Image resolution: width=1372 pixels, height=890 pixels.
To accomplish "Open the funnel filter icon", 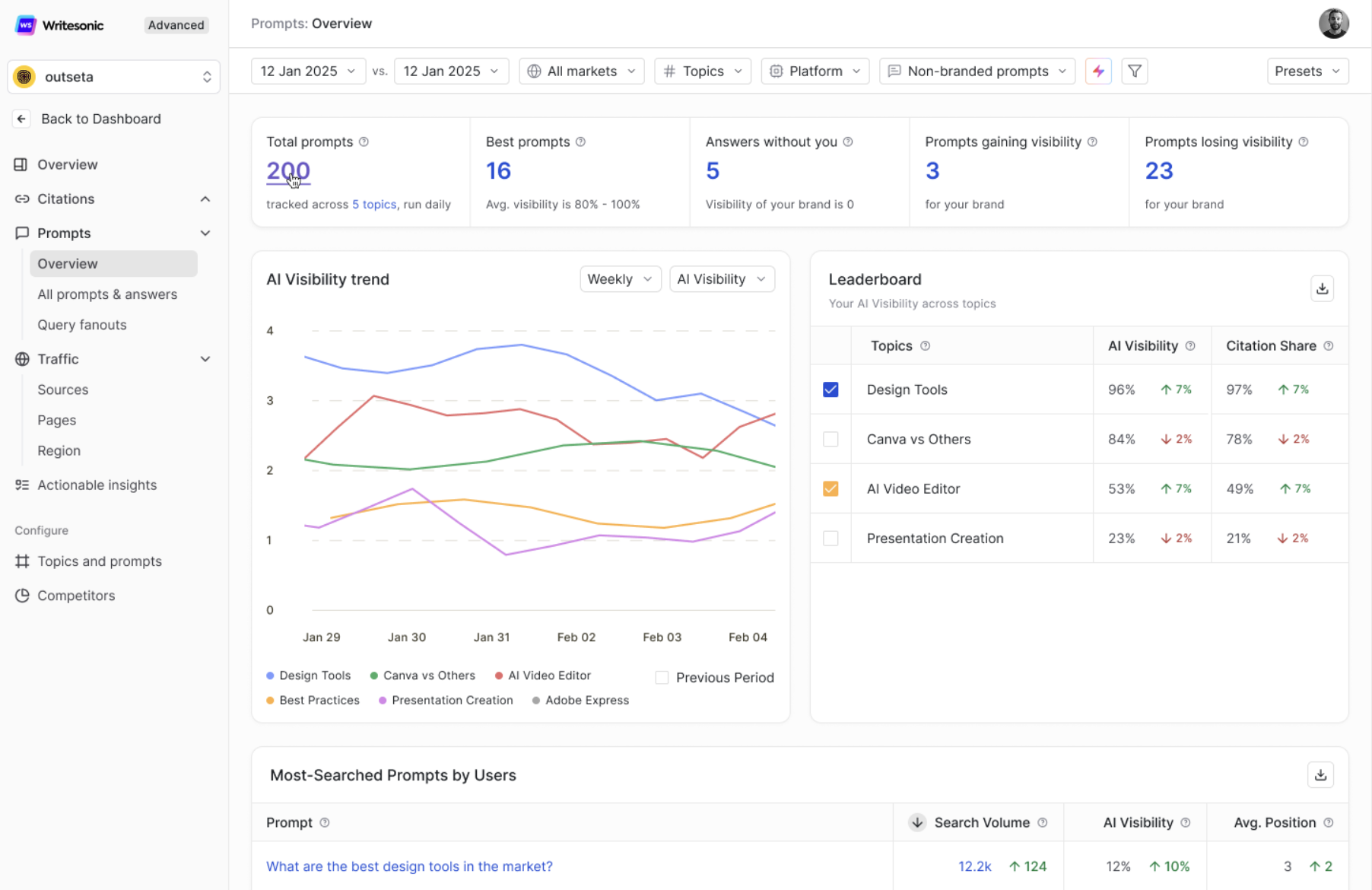I will tap(1134, 71).
